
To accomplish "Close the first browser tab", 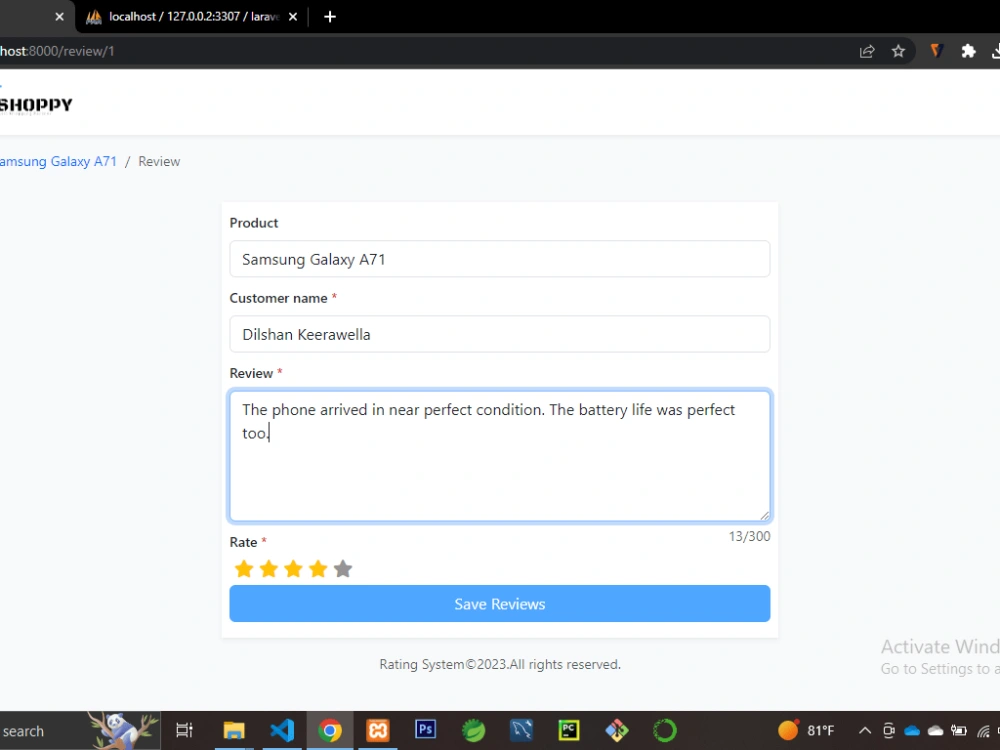I will coord(59,17).
